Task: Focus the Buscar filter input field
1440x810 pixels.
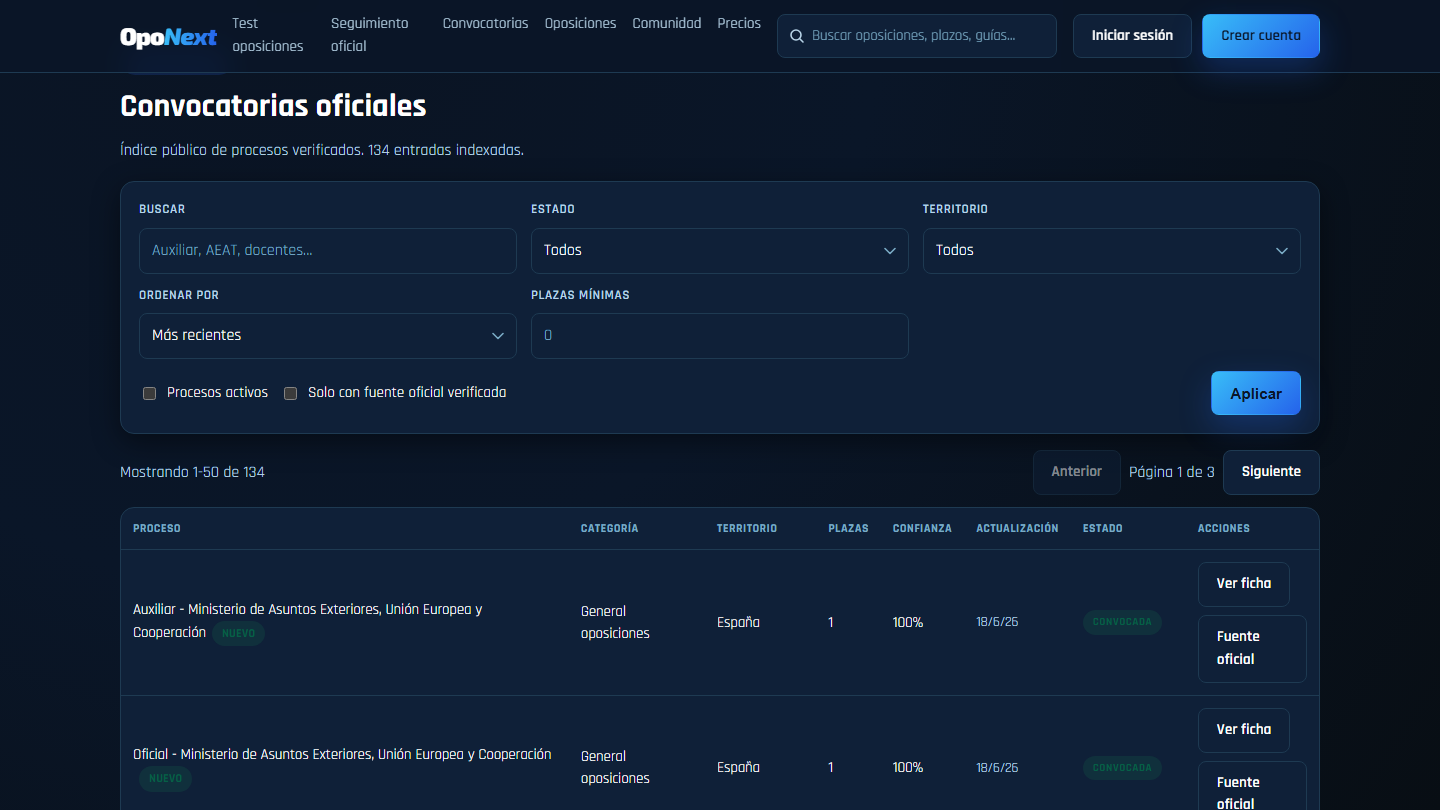Action: [x=328, y=251]
